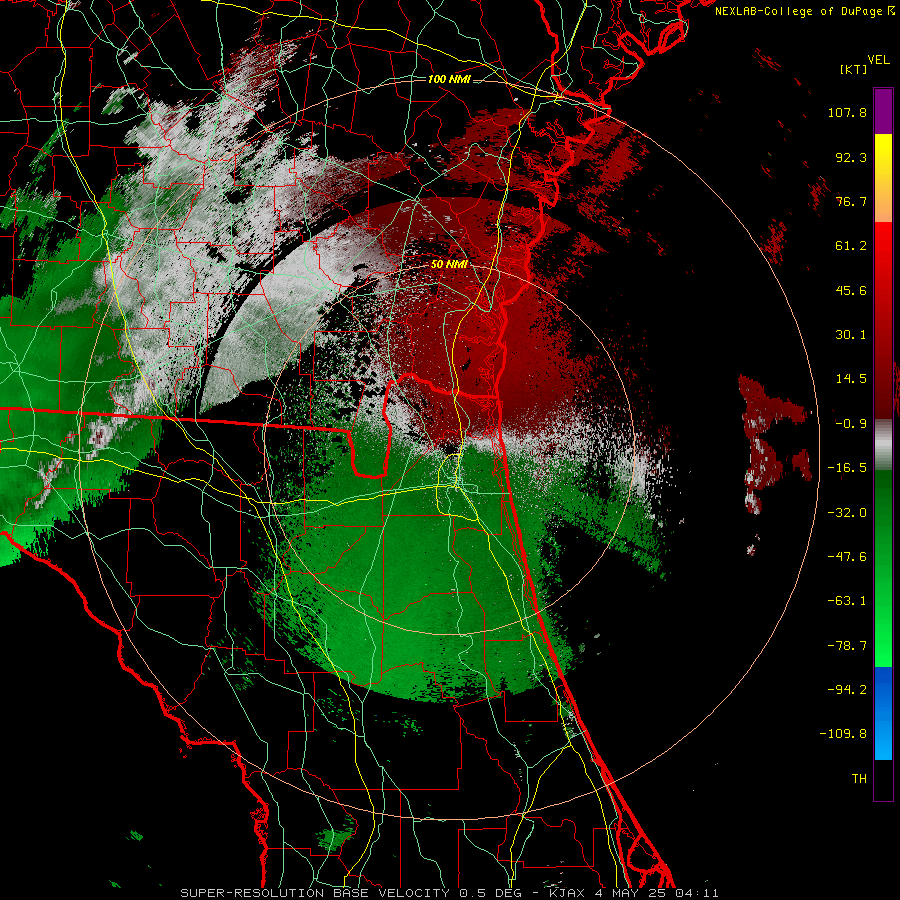
Task: Click the Super-Resolution Base Velocity caption
Action: [449, 893]
